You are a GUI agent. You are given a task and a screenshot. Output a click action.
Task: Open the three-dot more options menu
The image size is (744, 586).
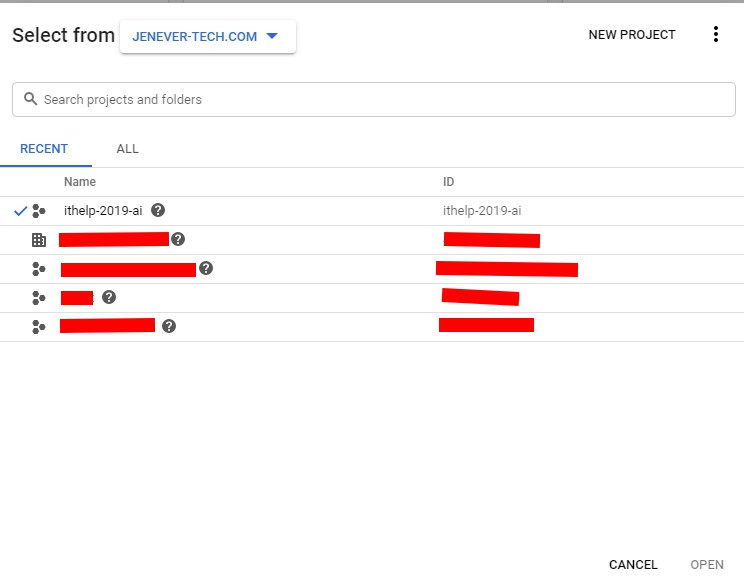[715, 35]
